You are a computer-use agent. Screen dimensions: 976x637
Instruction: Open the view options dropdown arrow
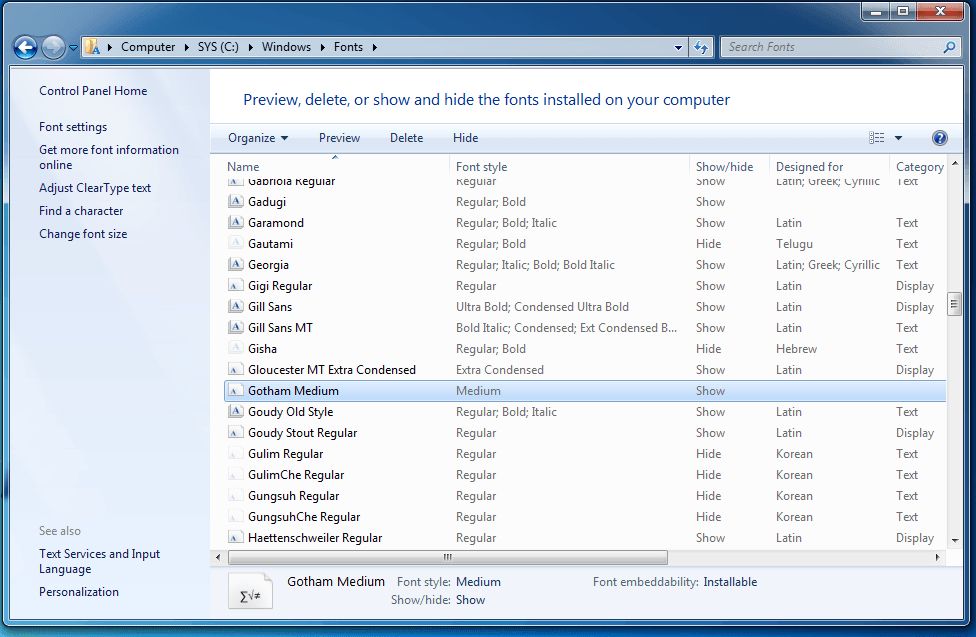coord(898,138)
